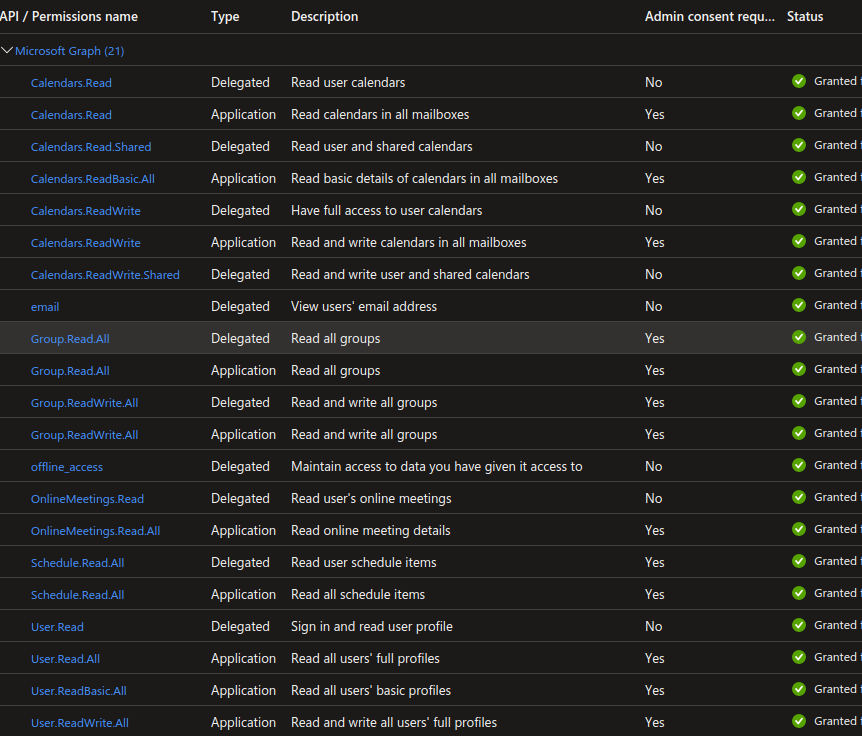
Task: Click granted checkmark icon for Calendars.ReadWrite.Shared
Action: (799, 273)
